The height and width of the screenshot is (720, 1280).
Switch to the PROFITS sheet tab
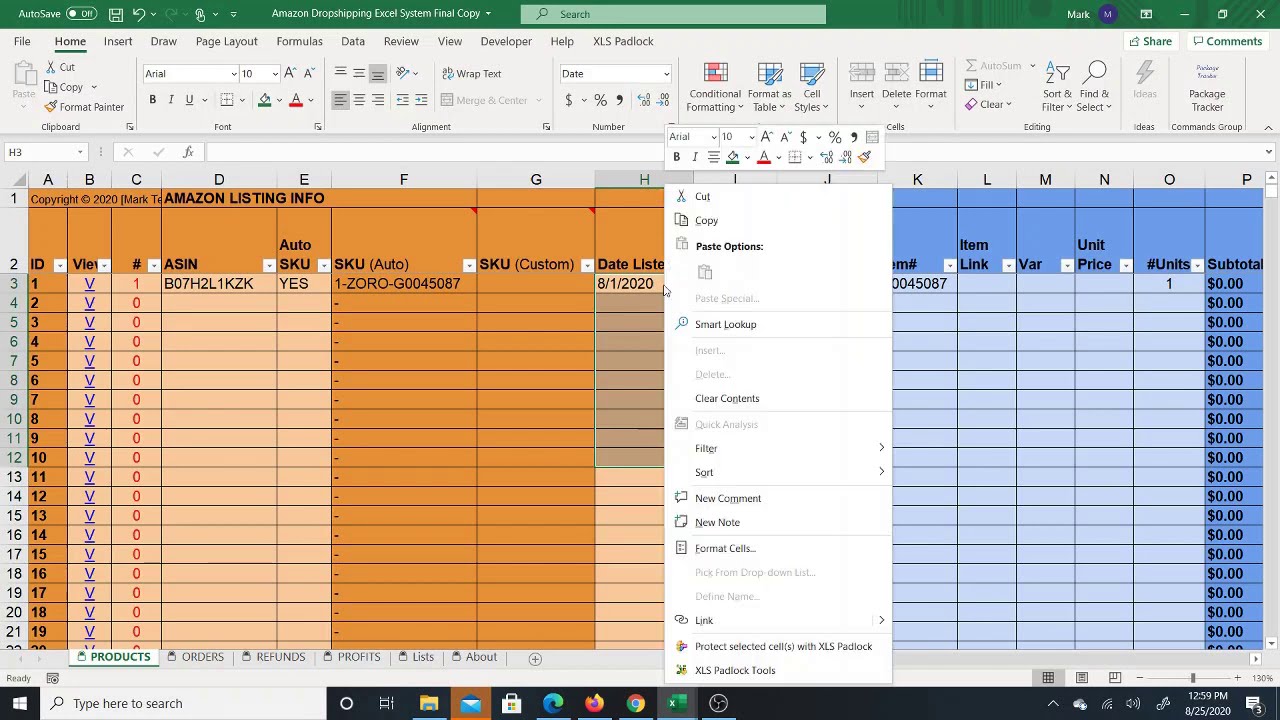pyautogui.click(x=352, y=657)
